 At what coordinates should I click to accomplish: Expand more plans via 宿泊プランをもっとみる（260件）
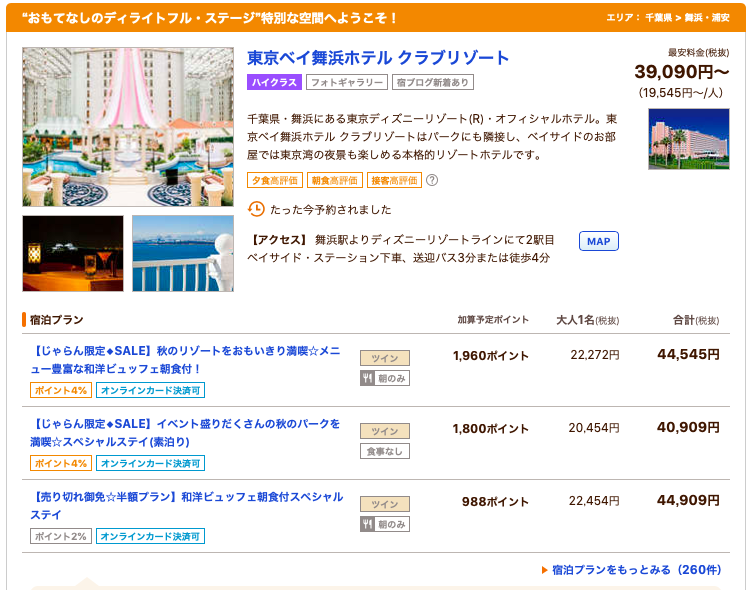(636, 569)
